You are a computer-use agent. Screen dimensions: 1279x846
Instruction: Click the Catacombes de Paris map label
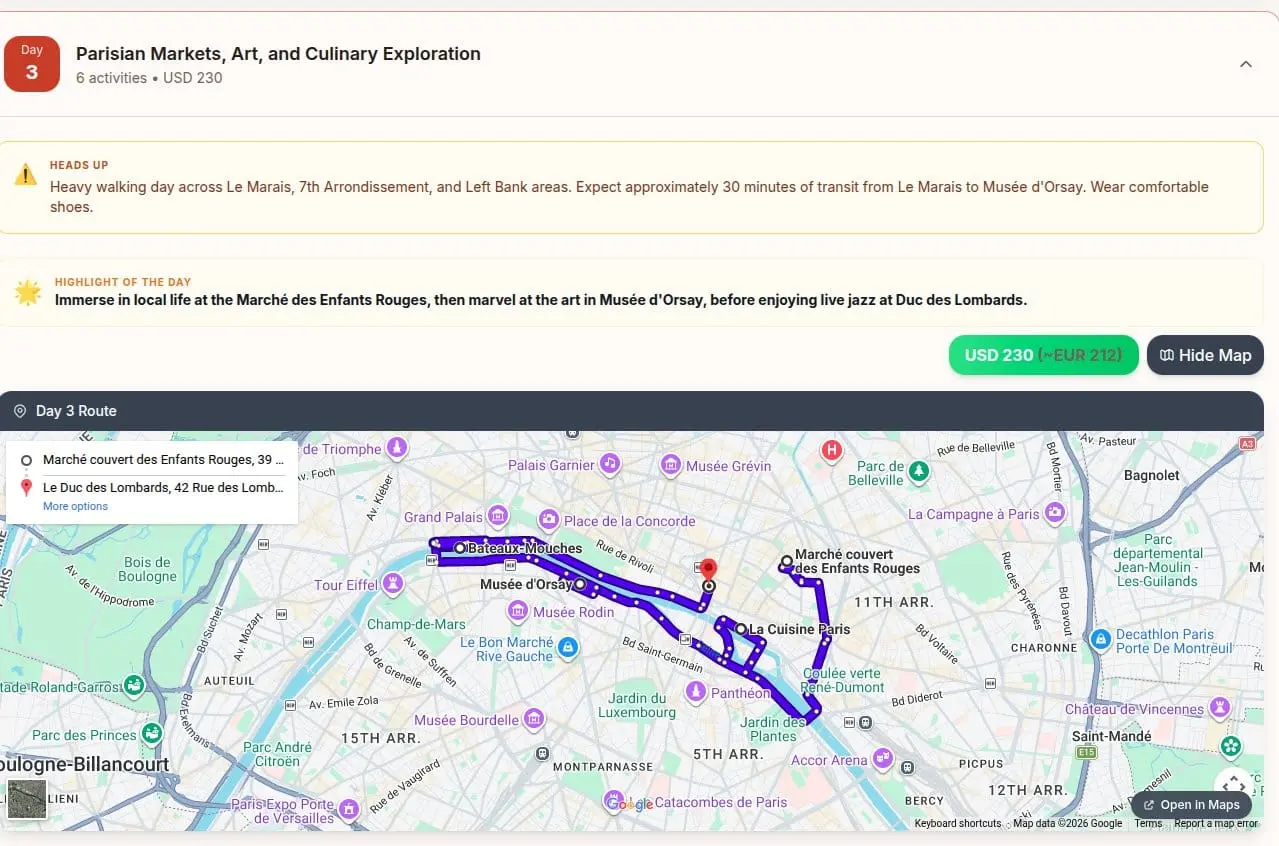pos(721,802)
